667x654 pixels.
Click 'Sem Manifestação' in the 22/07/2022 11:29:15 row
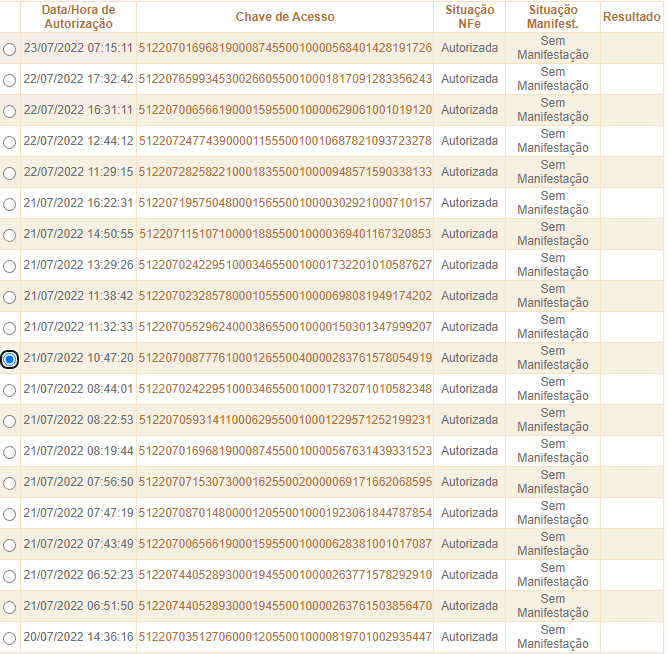(x=553, y=172)
